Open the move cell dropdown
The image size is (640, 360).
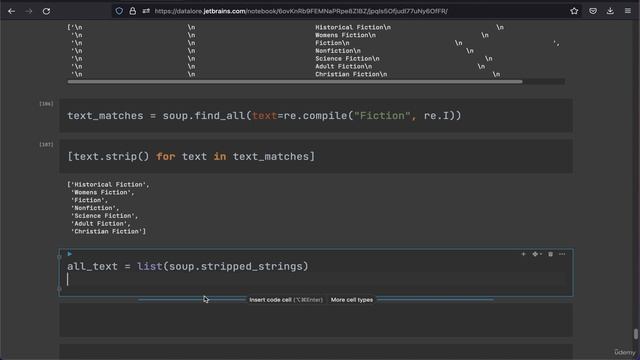[537, 254]
